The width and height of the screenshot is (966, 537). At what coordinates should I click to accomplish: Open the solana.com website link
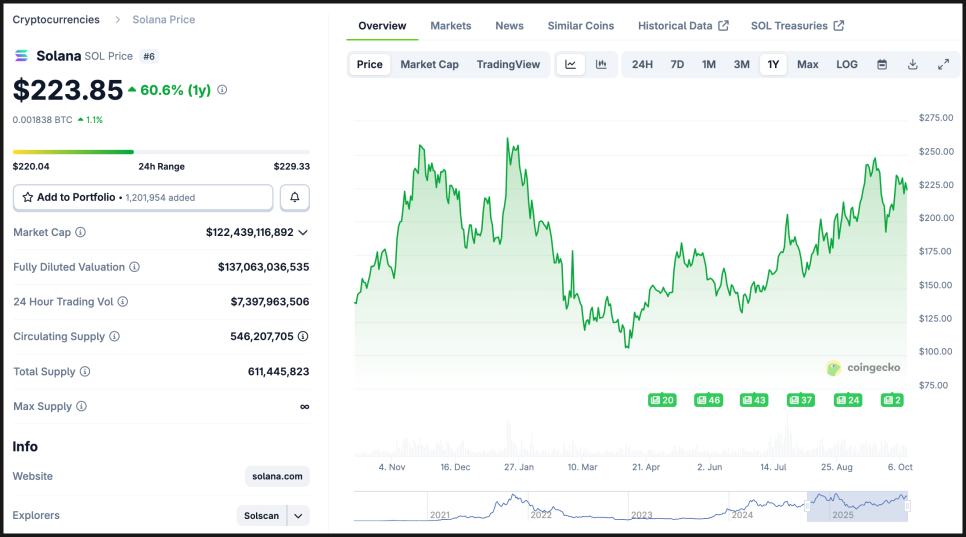coord(278,477)
